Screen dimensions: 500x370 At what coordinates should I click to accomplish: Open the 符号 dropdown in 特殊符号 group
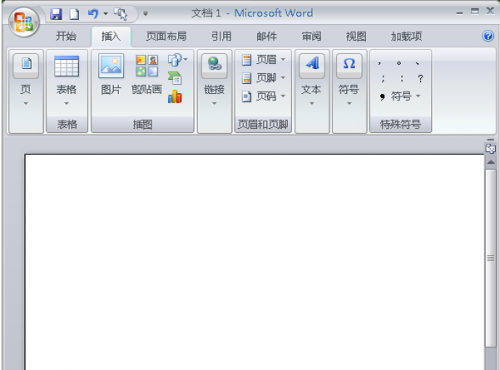point(400,97)
